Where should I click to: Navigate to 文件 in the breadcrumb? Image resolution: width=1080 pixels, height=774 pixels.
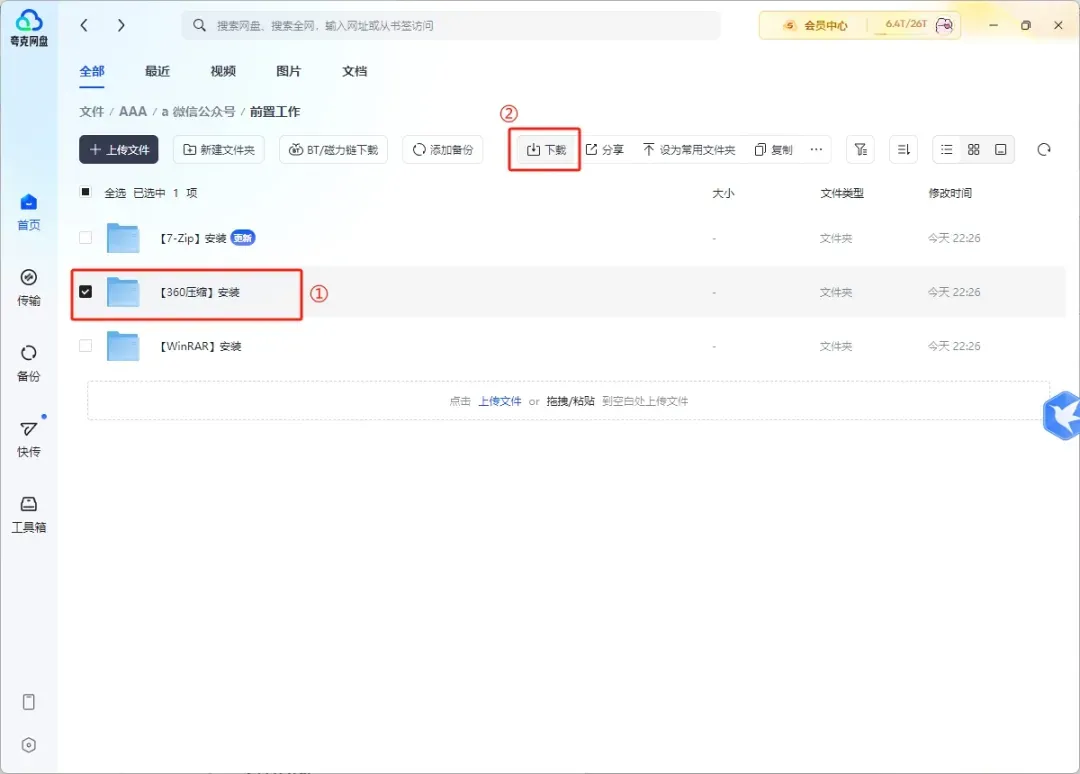tap(91, 112)
